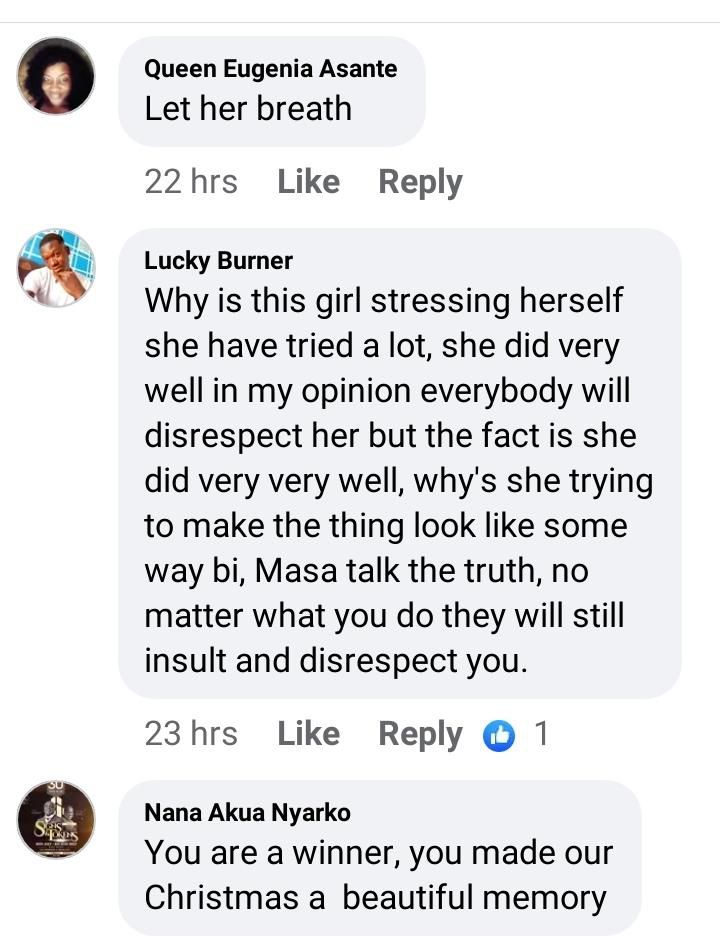Click the "22 hrs" timestamp
This screenshot has height=952, width=720.
pyautogui.click(x=191, y=182)
